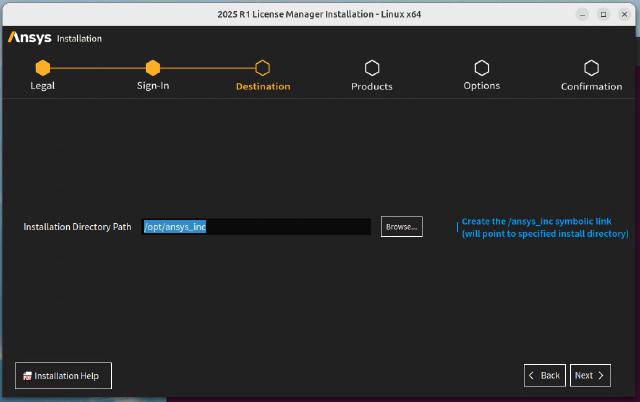The image size is (640, 402).
Task: Click the Products step hexagon icon
Action: 372,68
